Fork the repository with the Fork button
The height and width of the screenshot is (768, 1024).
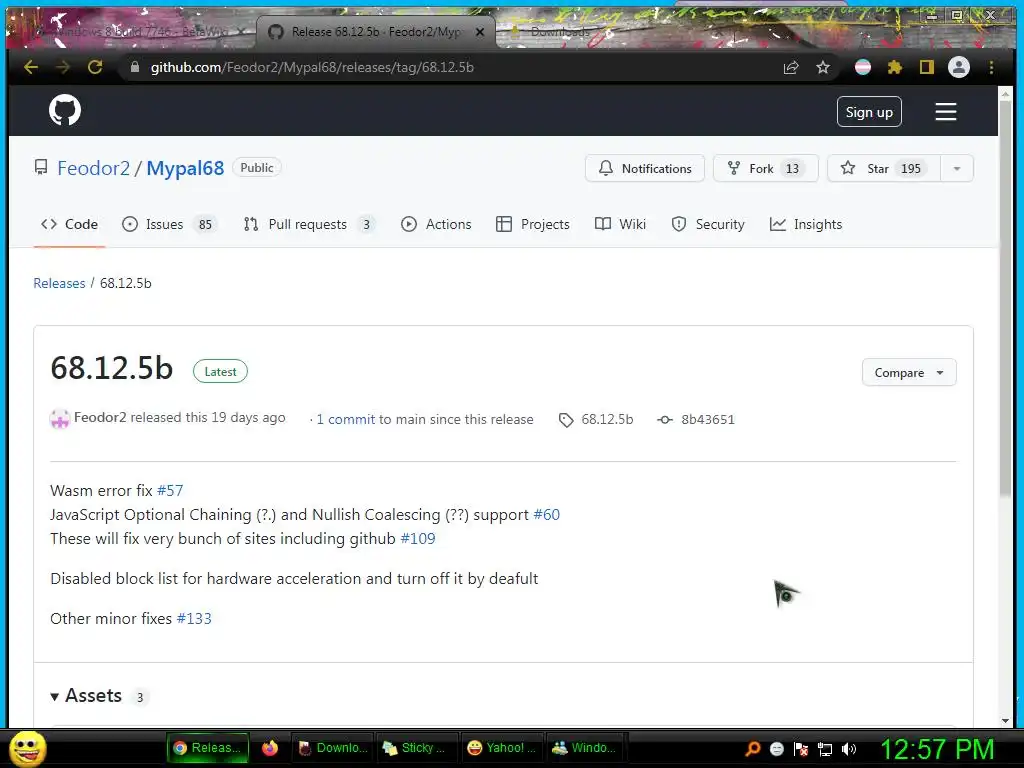coord(765,168)
